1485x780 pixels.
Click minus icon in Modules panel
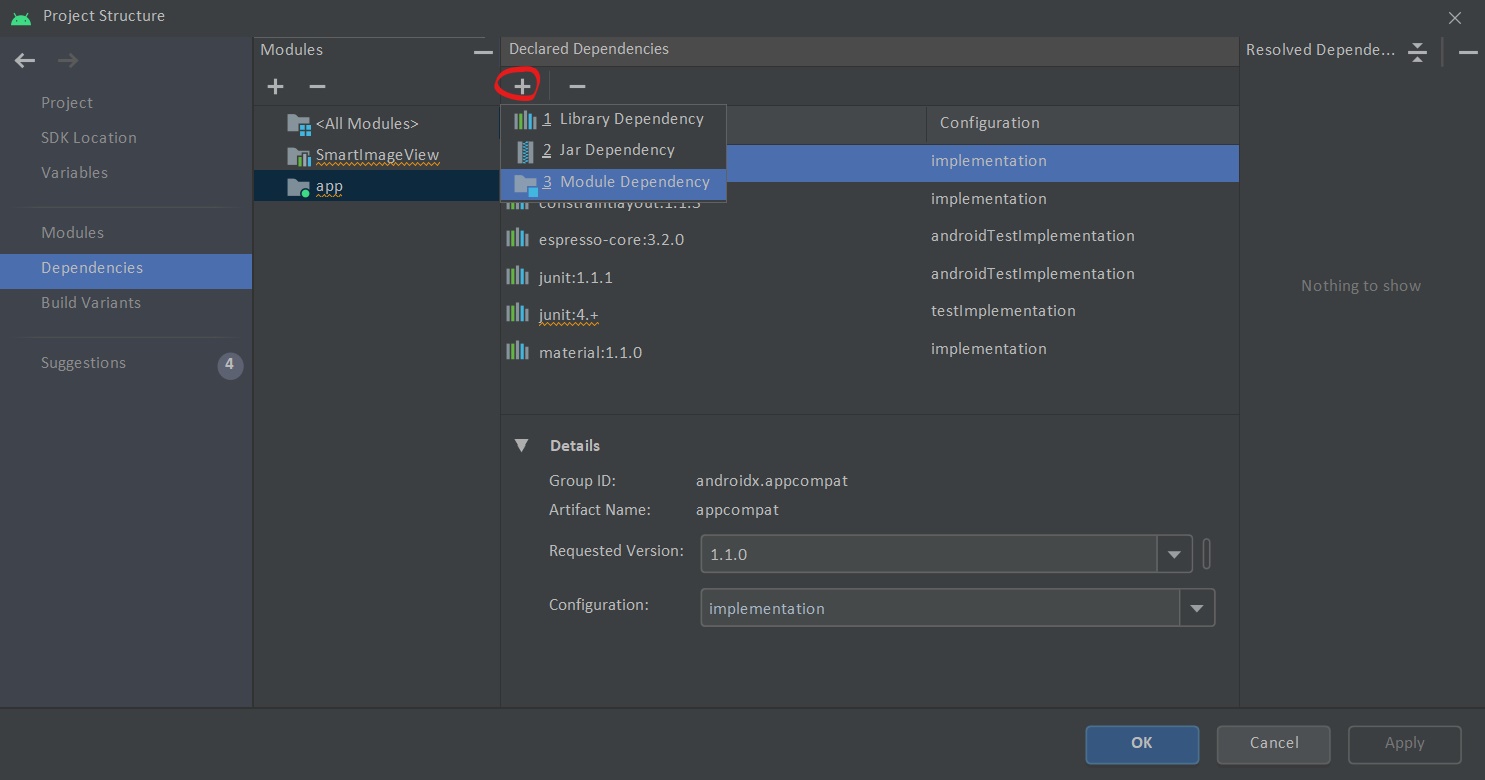click(317, 86)
